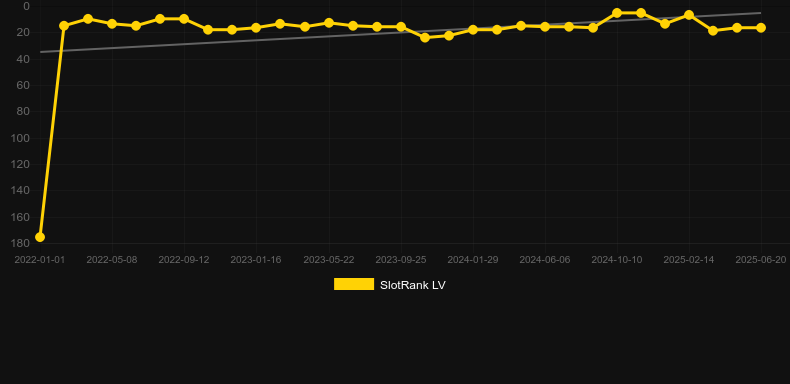Click the 100 y-axis label
This screenshot has width=790, height=384.
(21, 138)
